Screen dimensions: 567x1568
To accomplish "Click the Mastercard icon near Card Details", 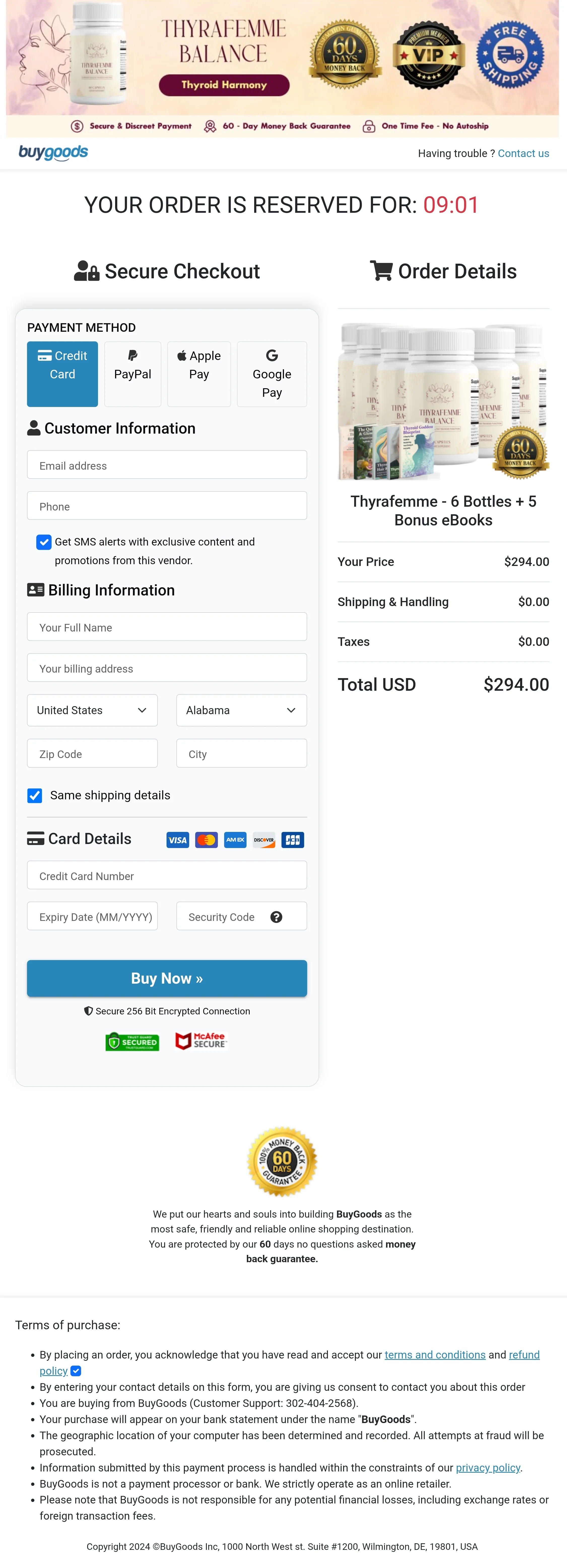I will [x=206, y=840].
